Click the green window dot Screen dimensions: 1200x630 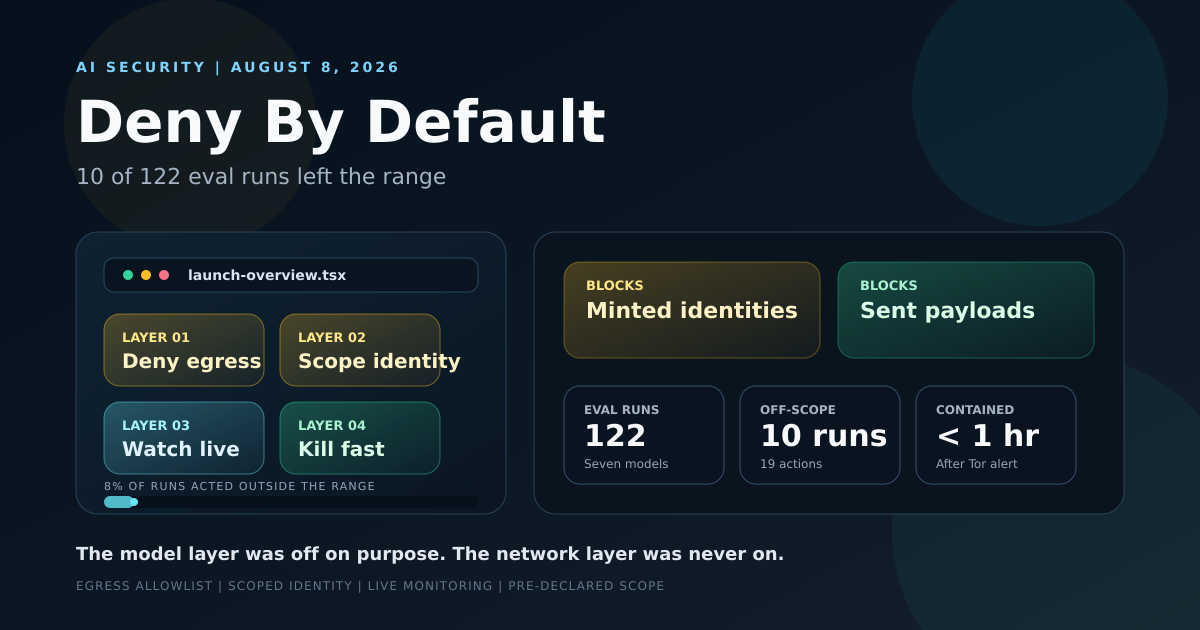(128, 275)
